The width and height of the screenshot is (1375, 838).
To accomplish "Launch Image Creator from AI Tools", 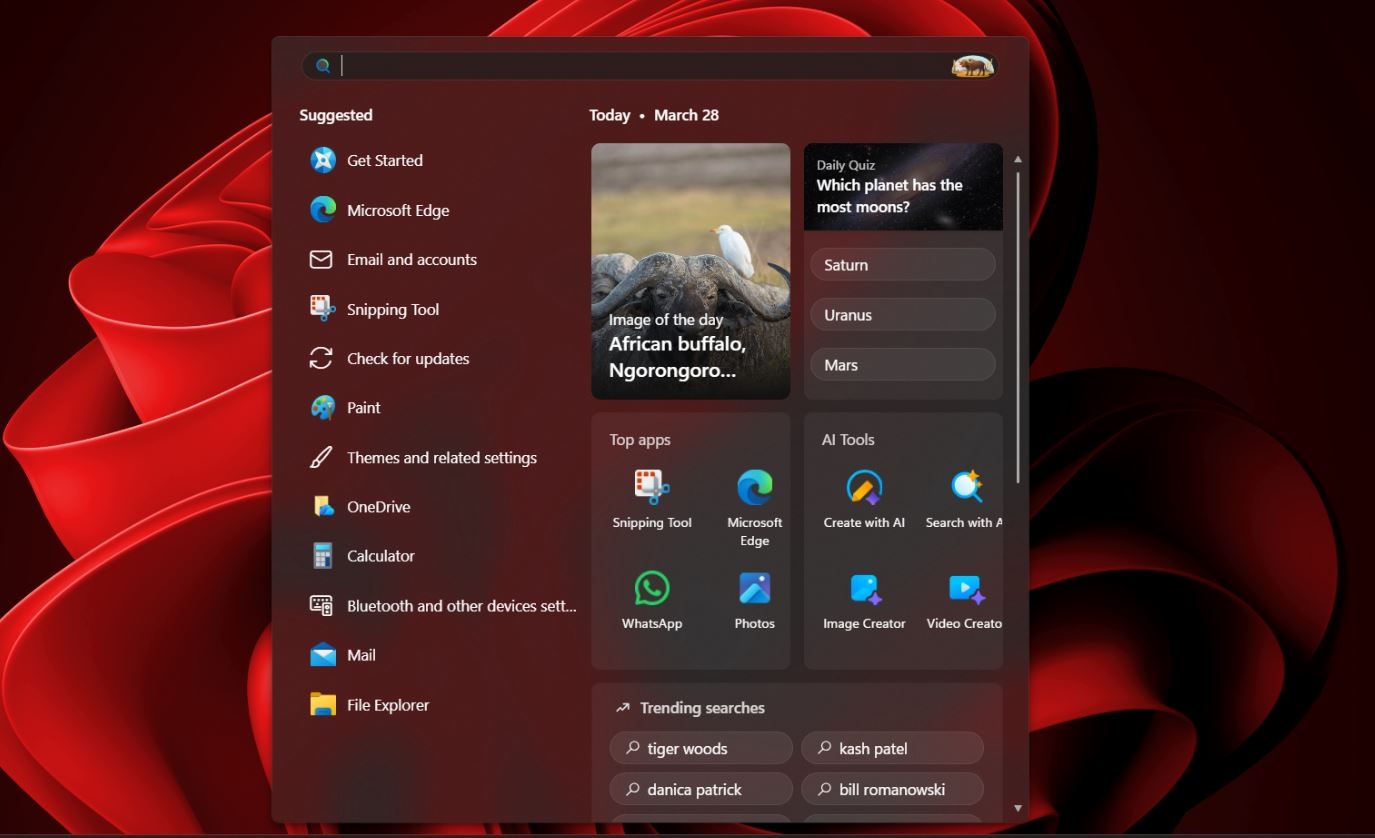I will click(x=863, y=590).
